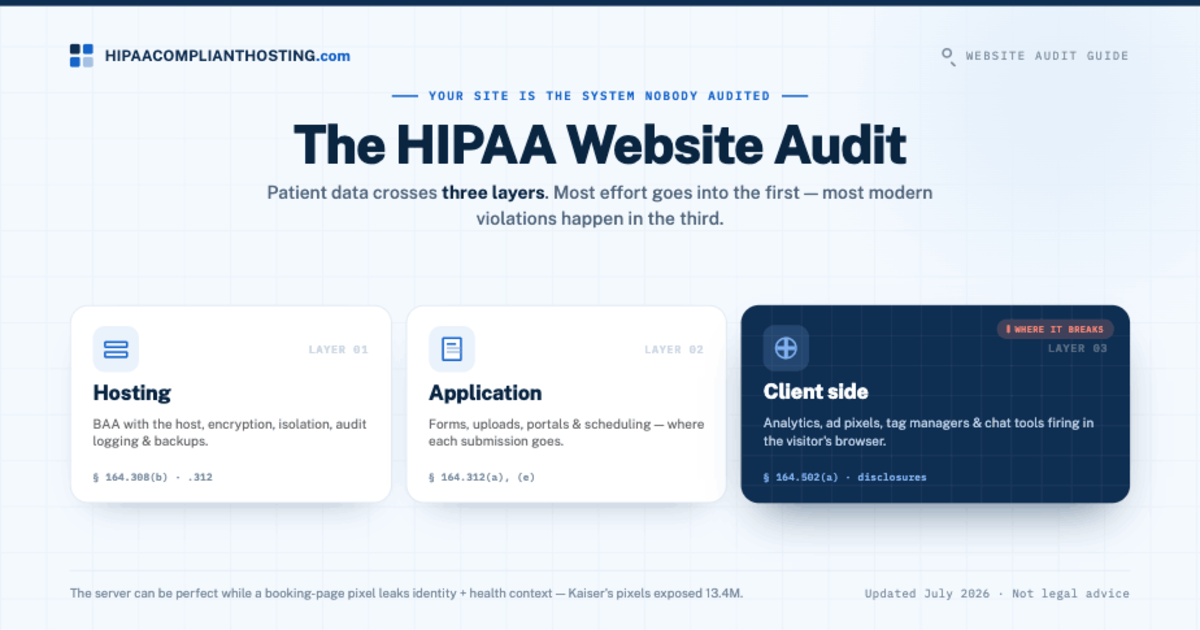Screen dimensions: 1200x630
Task: Click the Hosting description mentioning BAA with host
Action: 230,432
